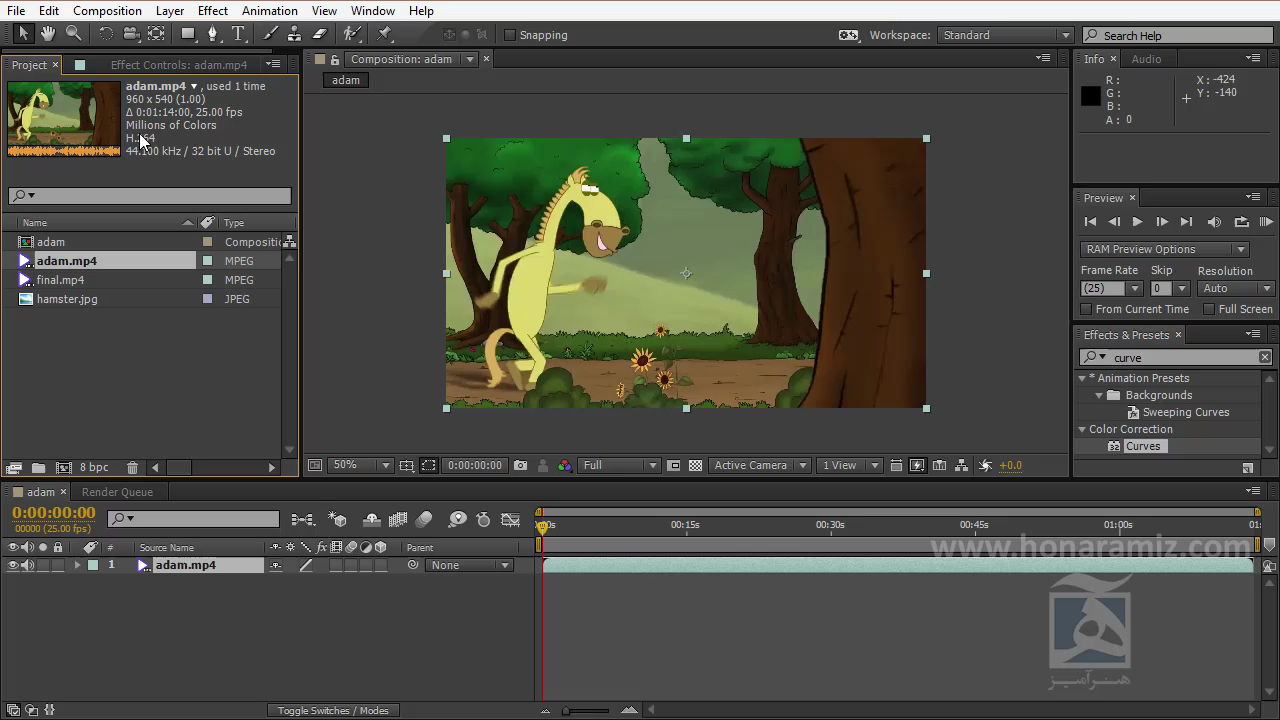Toggle mute audio in Preview panel
Screen dimensions: 1280x720
pos(1214,222)
